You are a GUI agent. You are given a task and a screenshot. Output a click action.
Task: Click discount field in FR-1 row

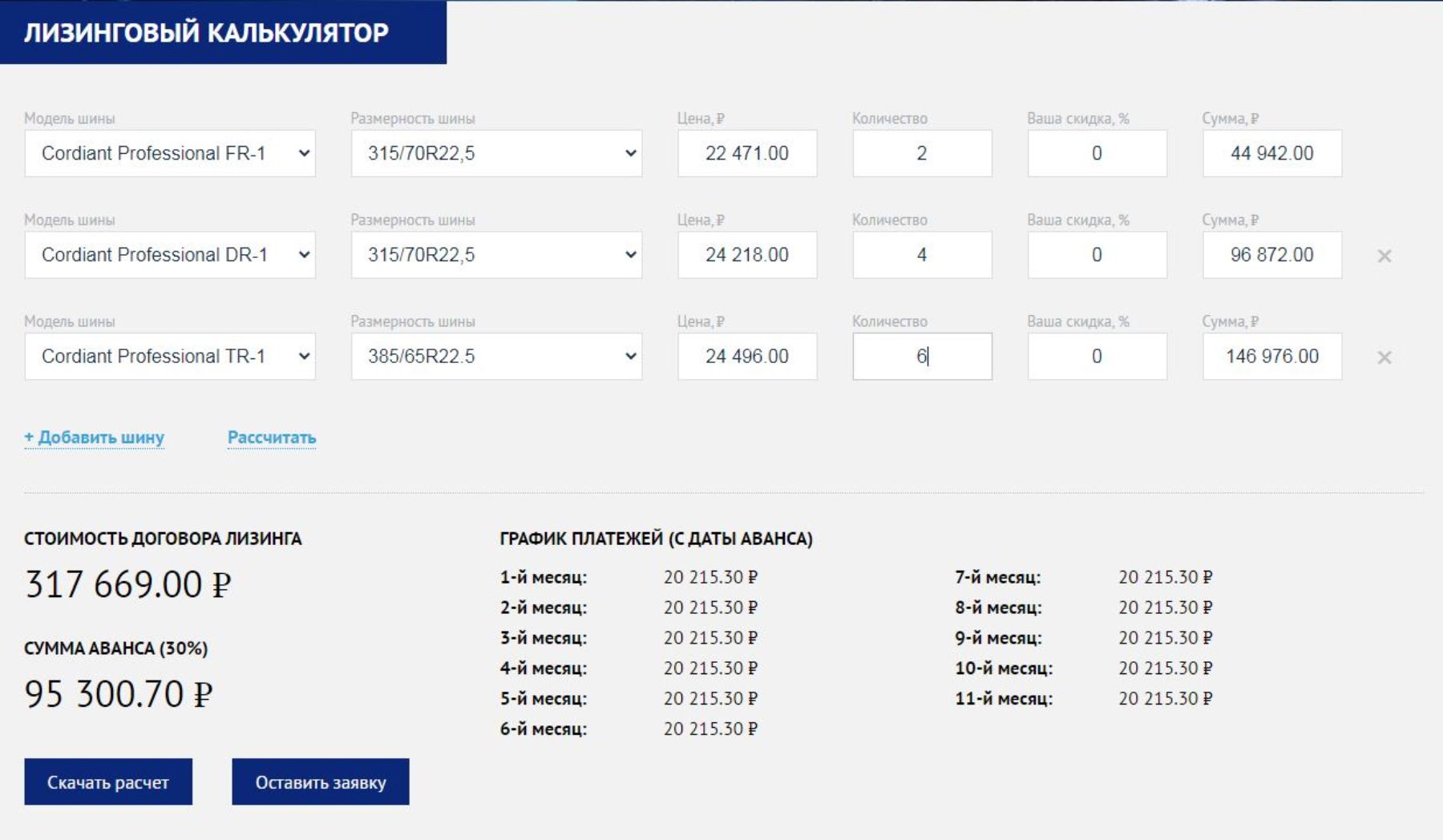point(1097,153)
